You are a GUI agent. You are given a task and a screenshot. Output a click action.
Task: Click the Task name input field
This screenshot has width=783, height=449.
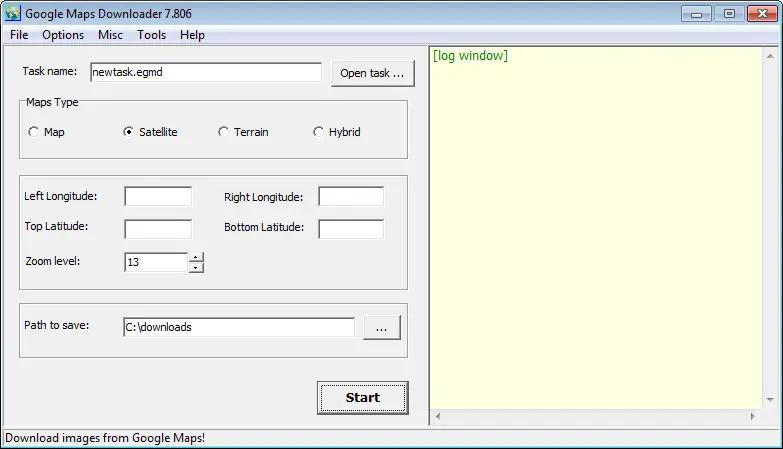point(206,72)
